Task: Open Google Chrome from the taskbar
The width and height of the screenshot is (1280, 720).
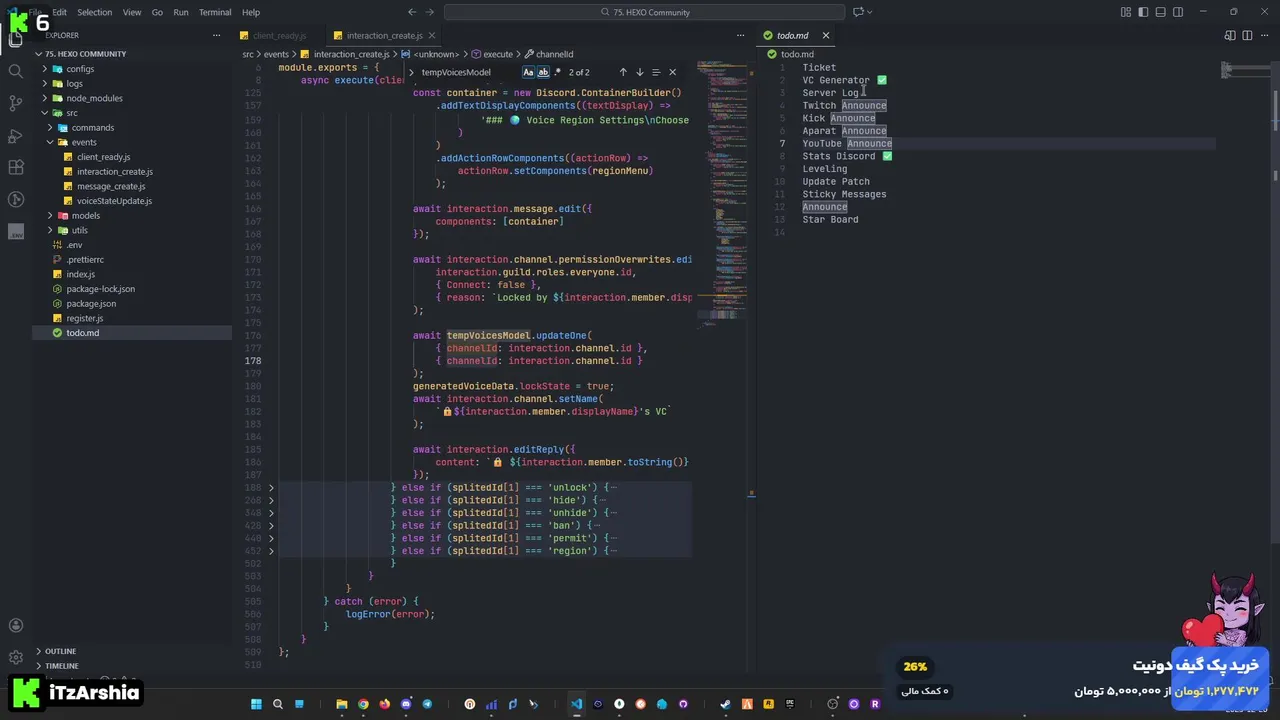Action: 363,704
